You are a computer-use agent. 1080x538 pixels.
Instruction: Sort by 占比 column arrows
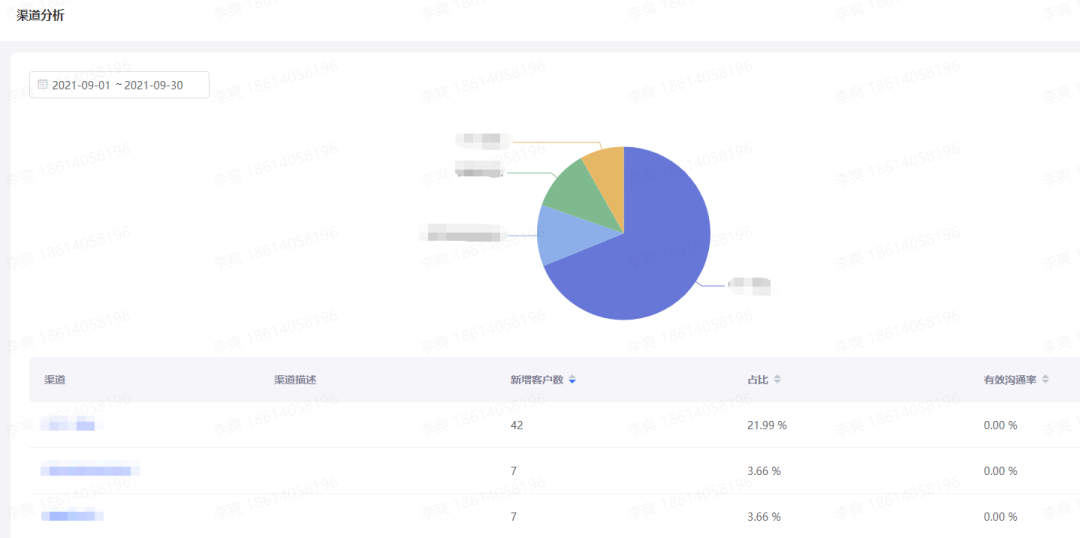point(777,380)
